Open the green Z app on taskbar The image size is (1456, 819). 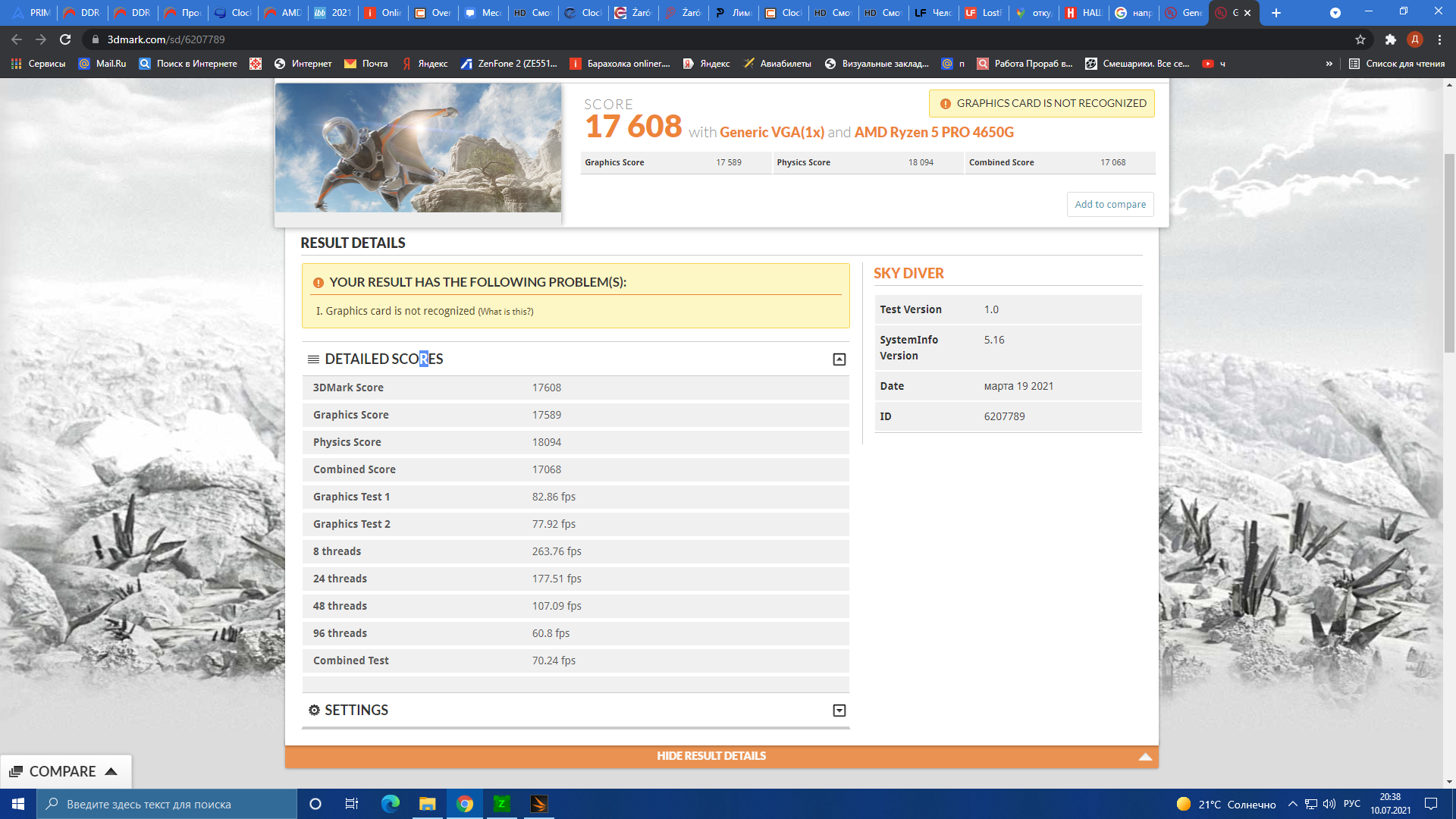501,804
